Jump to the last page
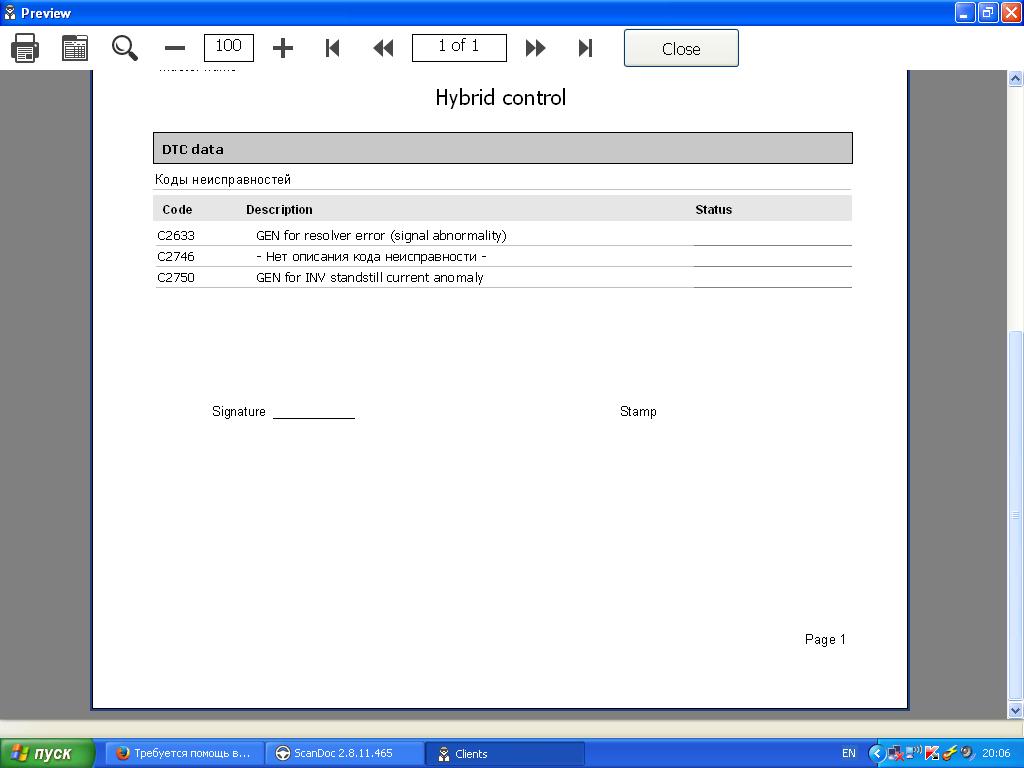The image size is (1024, 768). 585,48
